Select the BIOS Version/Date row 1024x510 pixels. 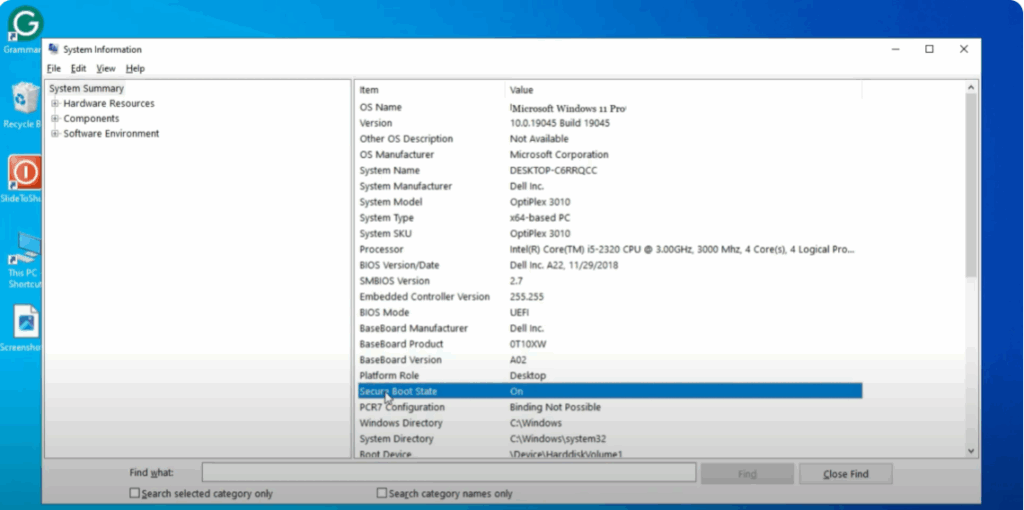pos(609,265)
